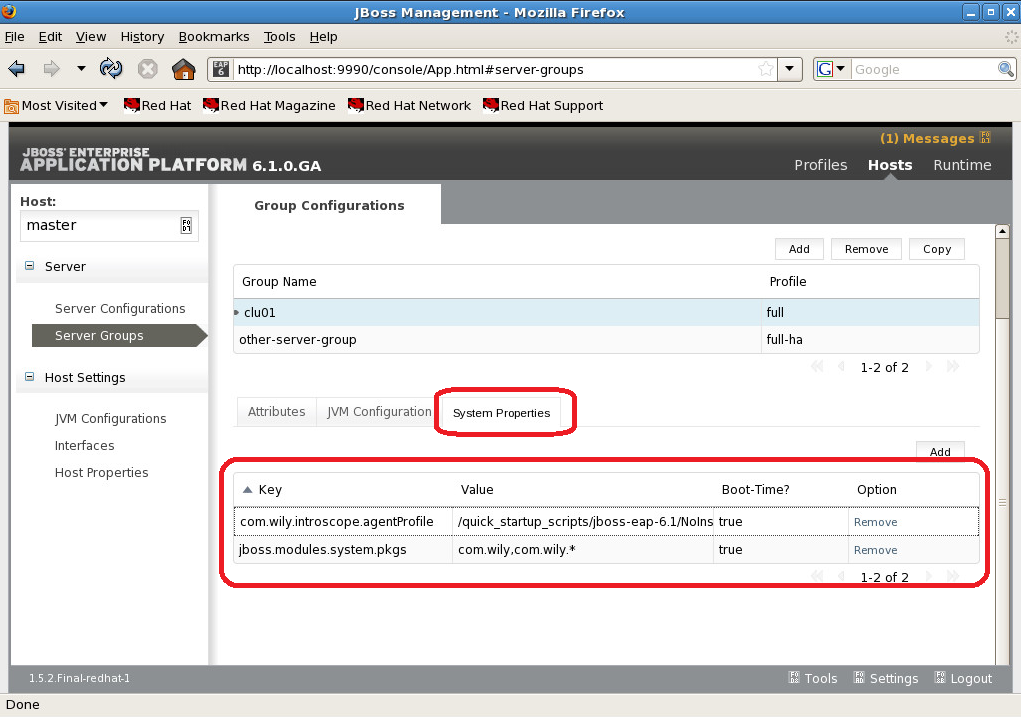
Task: Open the Red Hat Support bookmark
Action: click(543, 105)
